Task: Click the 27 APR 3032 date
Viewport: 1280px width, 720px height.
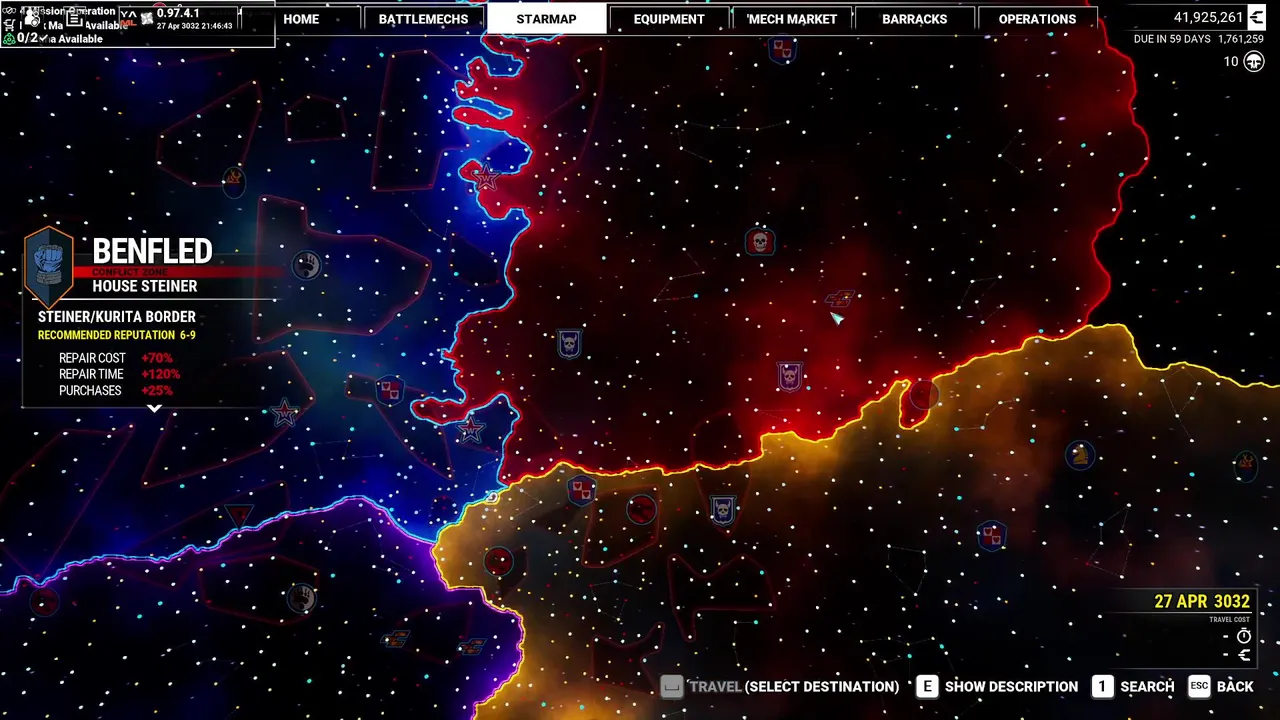Action: coord(1202,601)
